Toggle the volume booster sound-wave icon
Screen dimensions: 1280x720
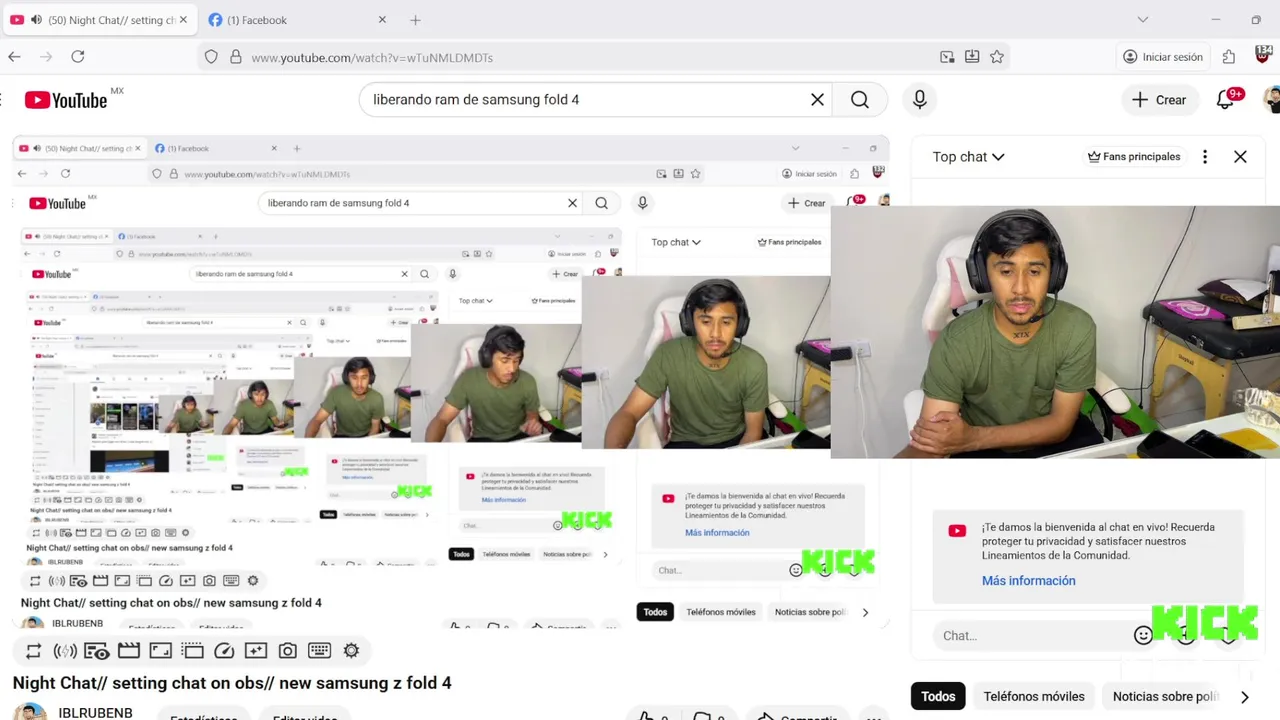[65, 651]
